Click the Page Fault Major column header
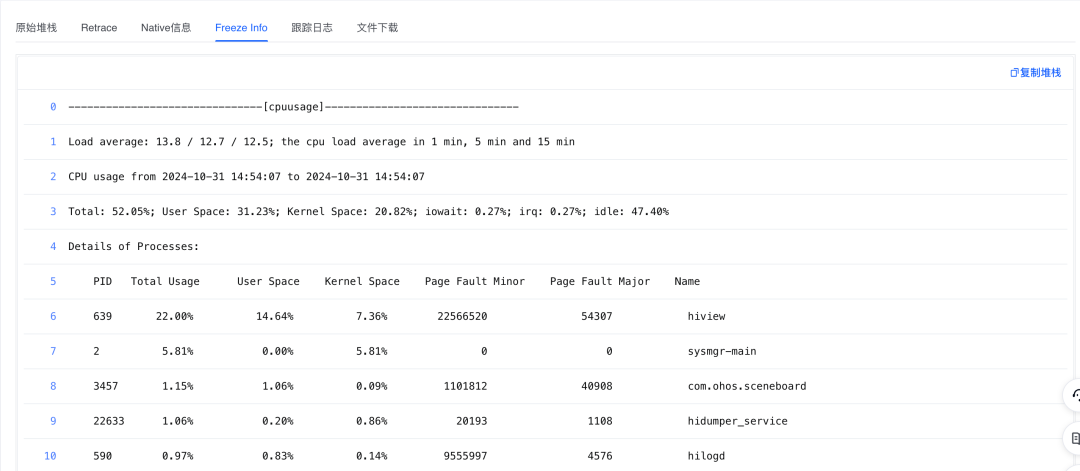 600,281
